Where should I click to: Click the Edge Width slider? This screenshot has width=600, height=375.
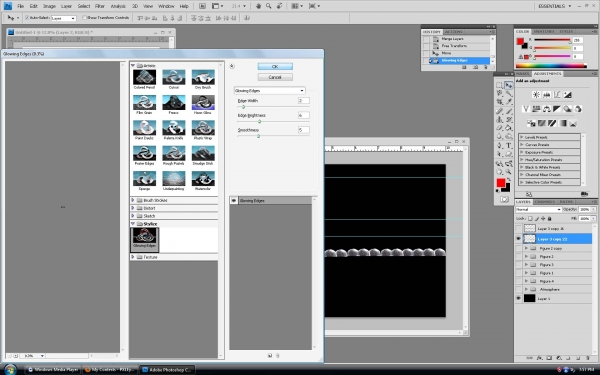[243, 107]
